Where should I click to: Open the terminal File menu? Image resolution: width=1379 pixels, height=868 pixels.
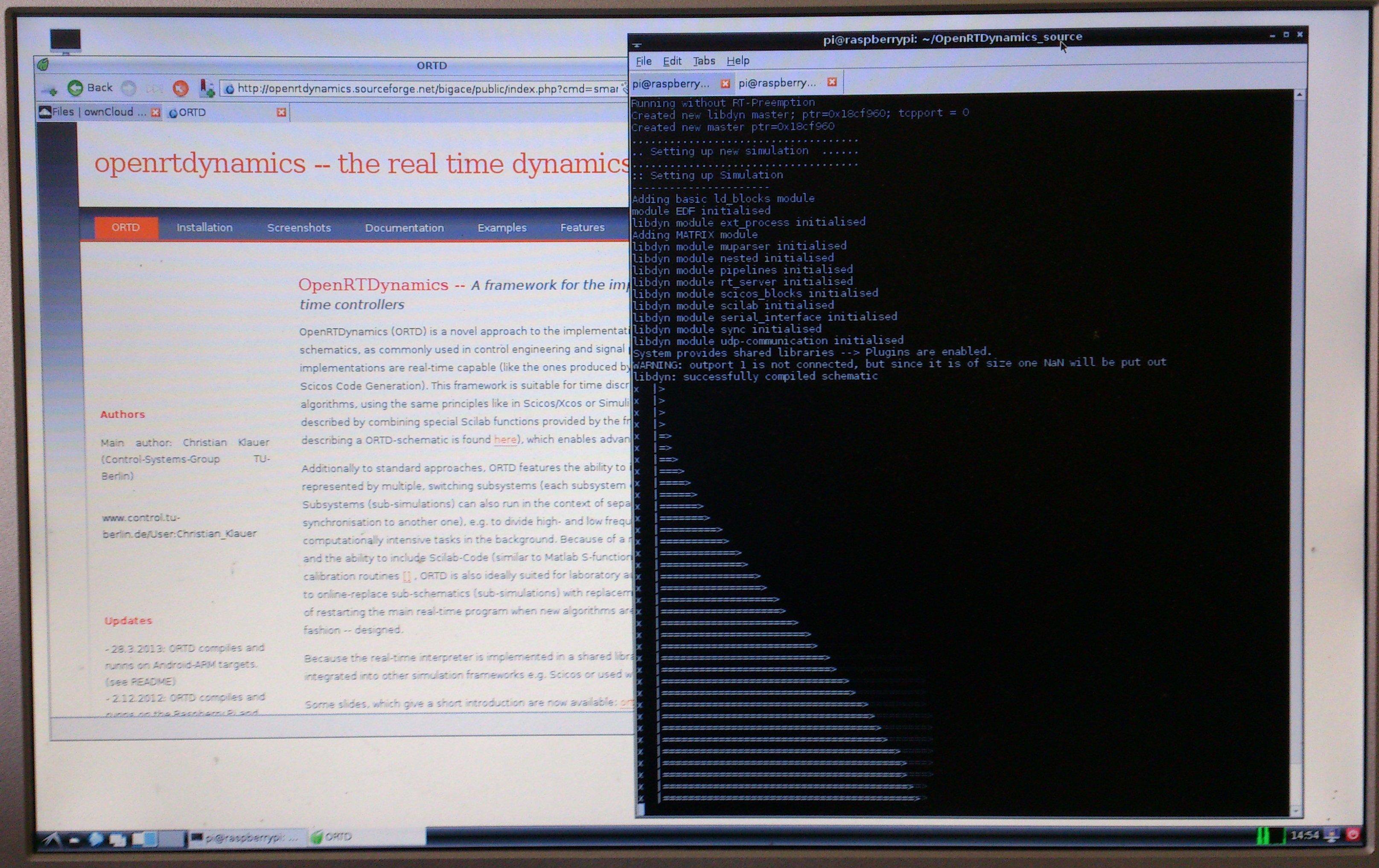pyautogui.click(x=644, y=61)
